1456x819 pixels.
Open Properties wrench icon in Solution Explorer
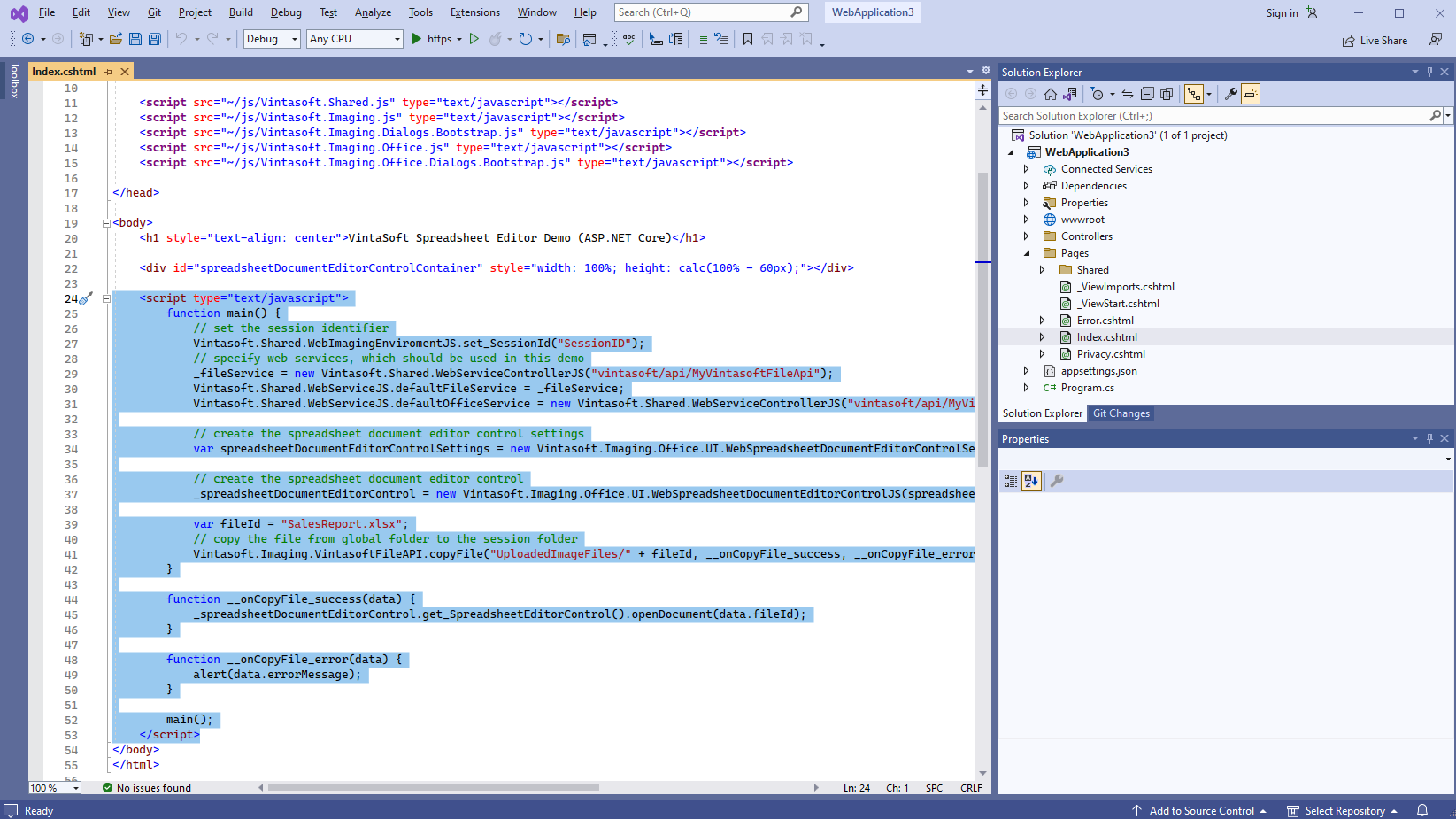coord(1230,94)
